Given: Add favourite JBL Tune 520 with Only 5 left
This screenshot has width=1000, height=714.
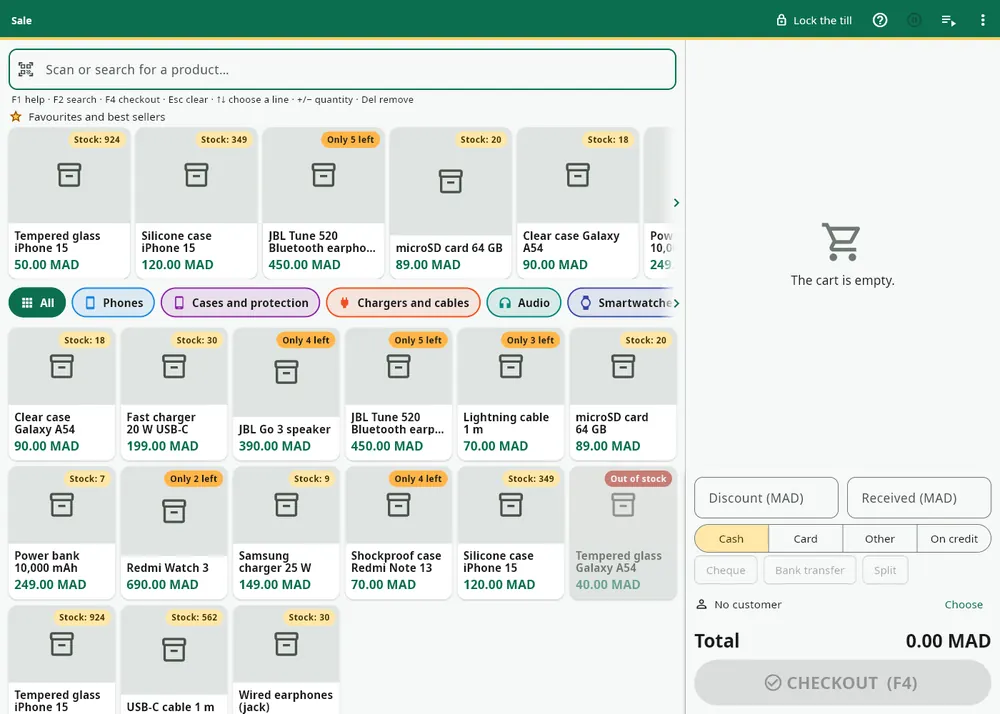Looking at the screenshot, I should [x=323, y=203].
